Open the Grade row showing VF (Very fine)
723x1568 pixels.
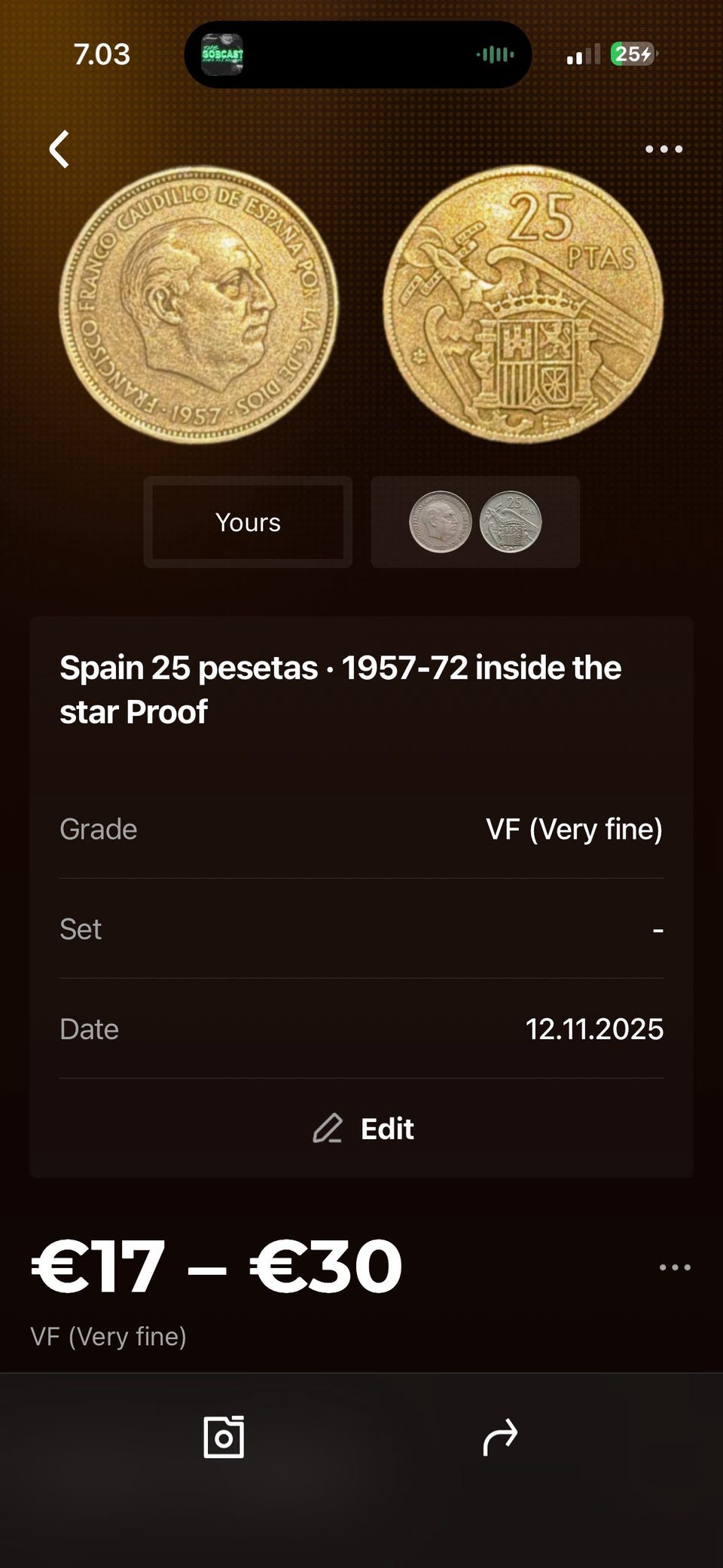coord(361,829)
